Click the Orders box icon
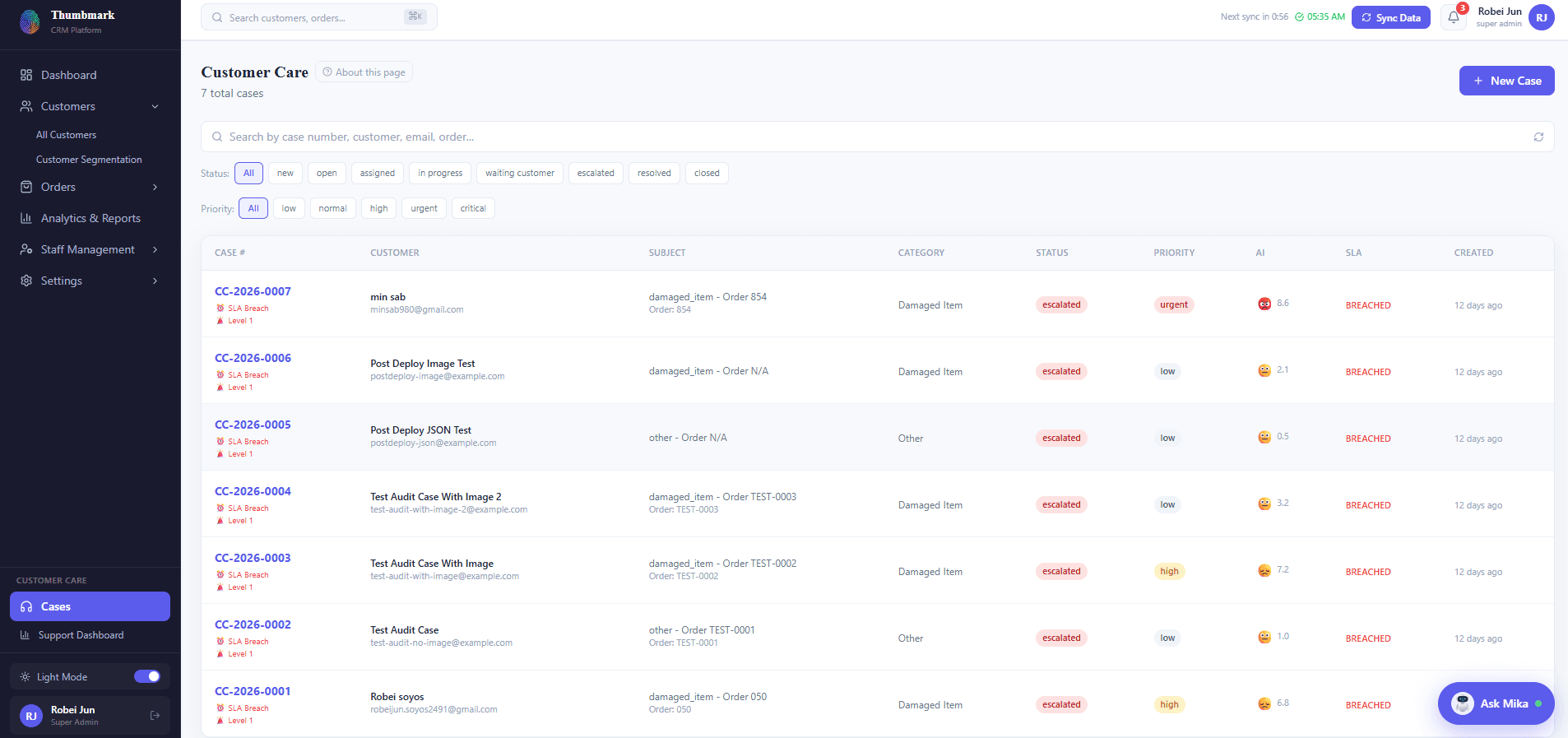The image size is (1568, 738). point(26,187)
